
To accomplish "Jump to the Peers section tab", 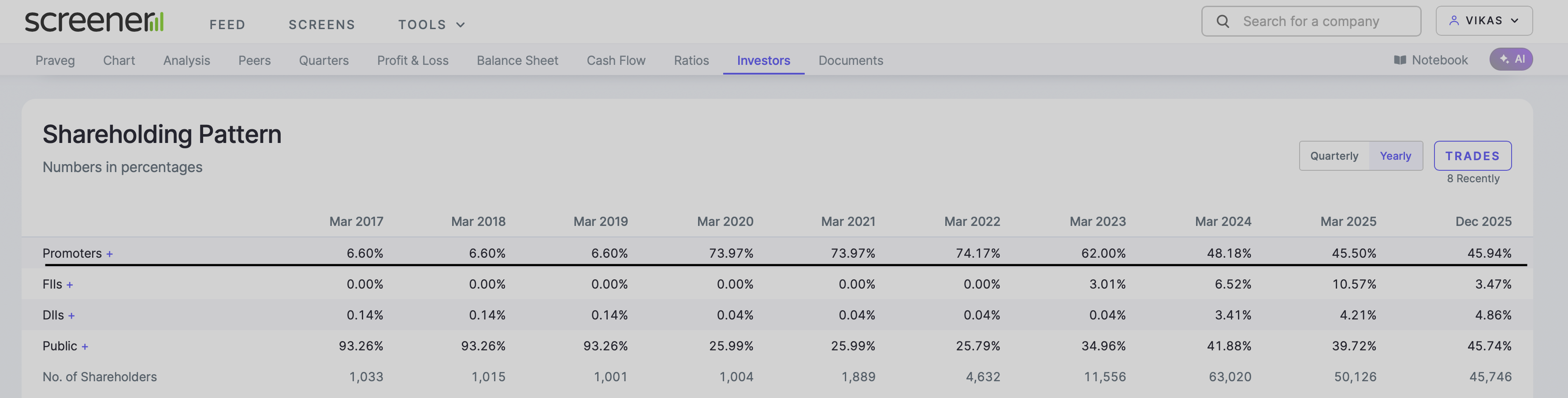I will click(x=254, y=60).
